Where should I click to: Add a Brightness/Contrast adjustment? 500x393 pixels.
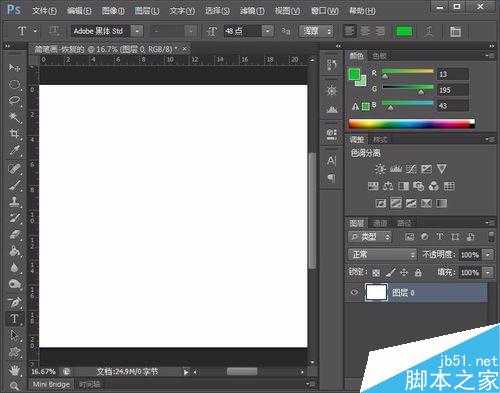click(x=380, y=169)
